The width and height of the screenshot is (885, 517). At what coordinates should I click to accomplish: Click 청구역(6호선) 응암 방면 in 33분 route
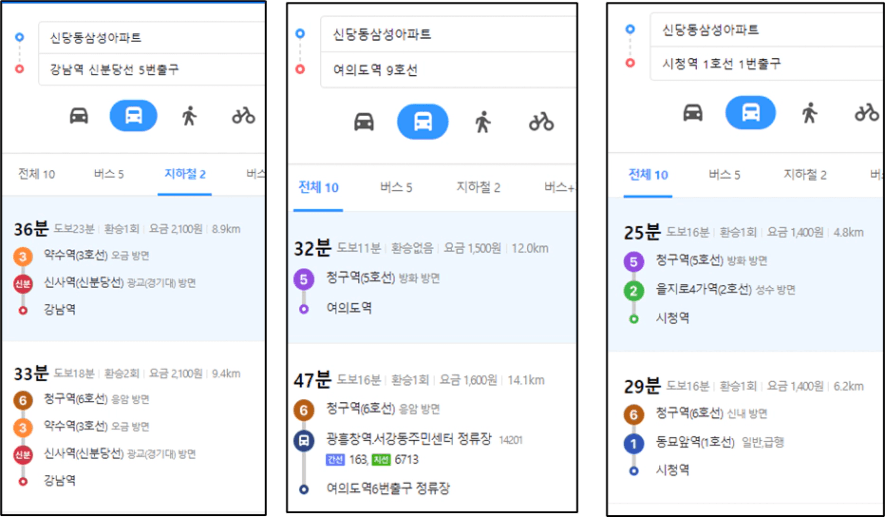tap(97, 400)
